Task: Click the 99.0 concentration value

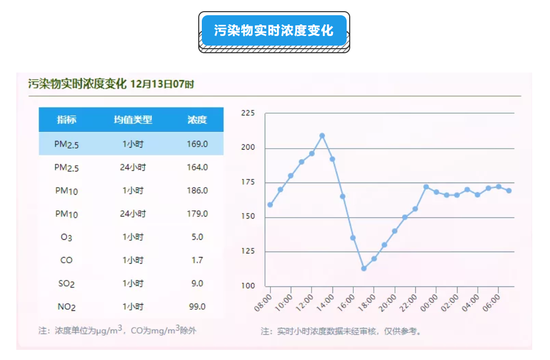Action: (197, 307)
